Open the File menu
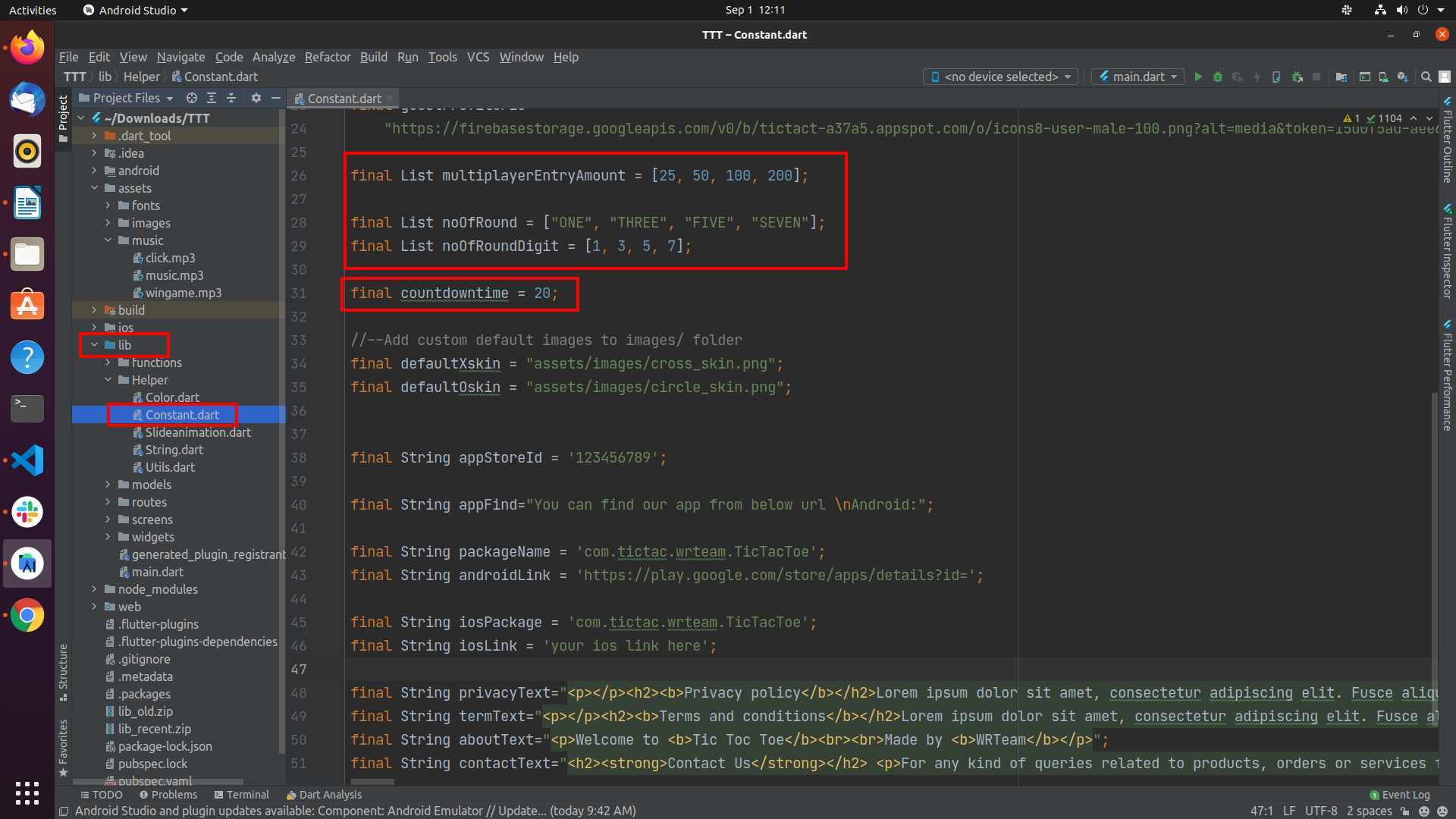The height and width of the screenshot is (819, 1456). 69,57
